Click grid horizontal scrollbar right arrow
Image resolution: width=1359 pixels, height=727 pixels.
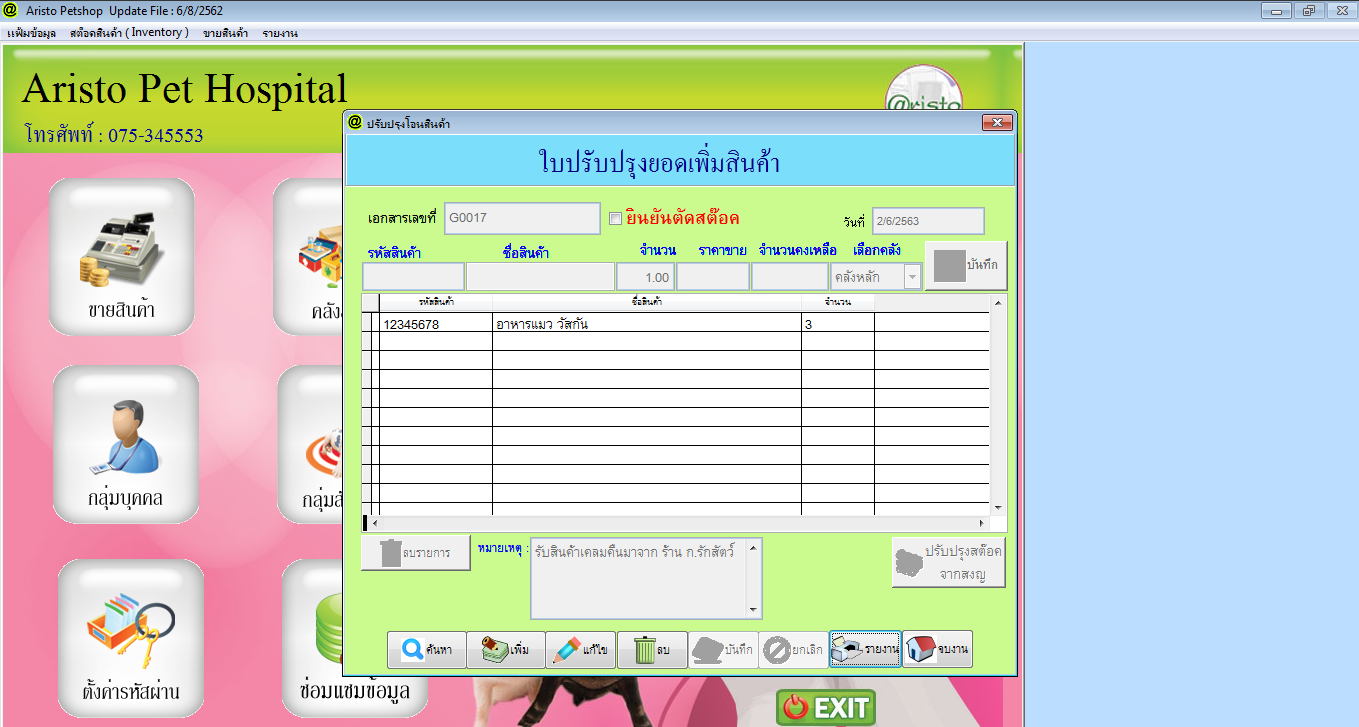tap(982, 523)
